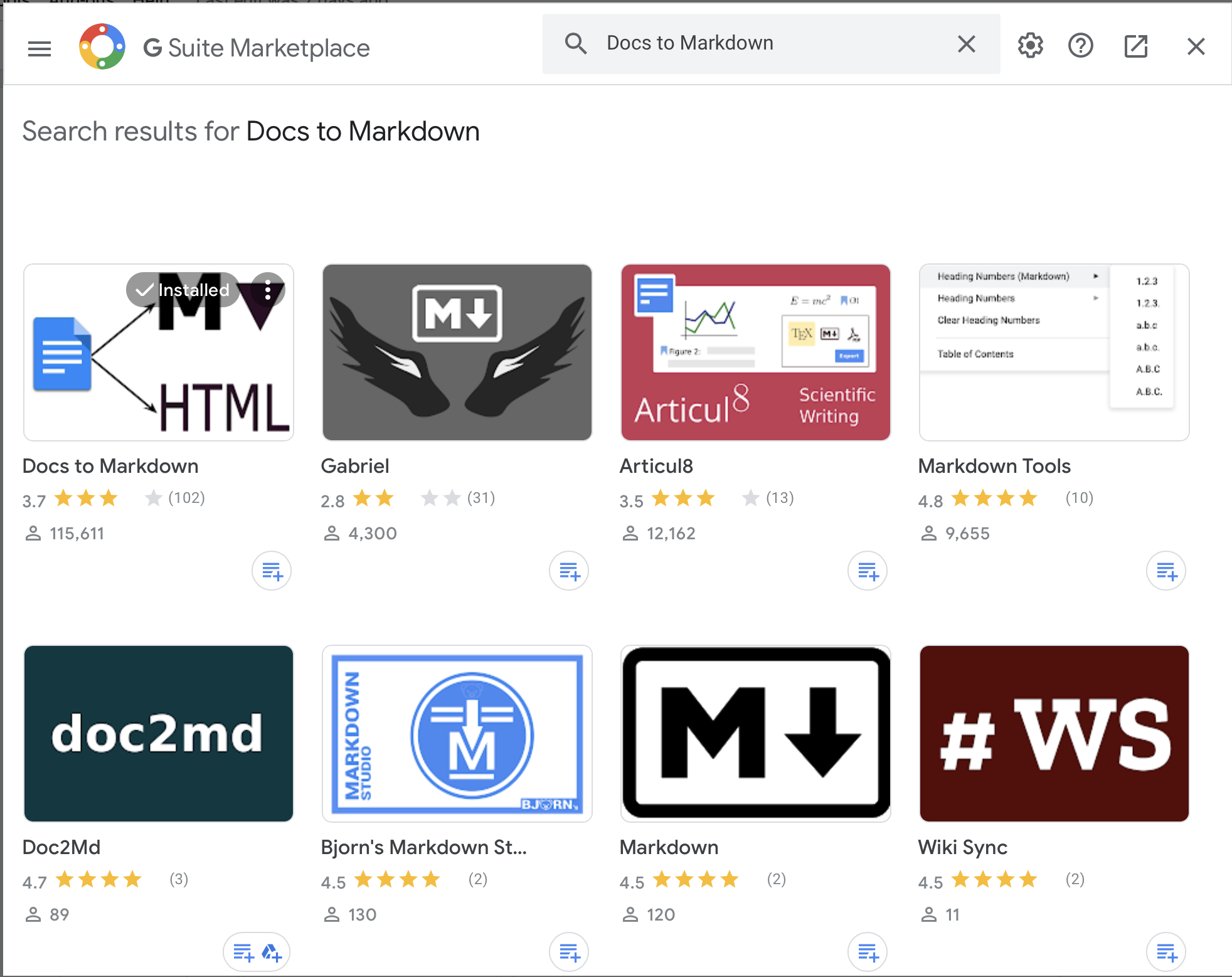1232x977 pixels.
Task: Click the Docs add-on icon under Docs to Markdown
Action: tap(272, 571)
